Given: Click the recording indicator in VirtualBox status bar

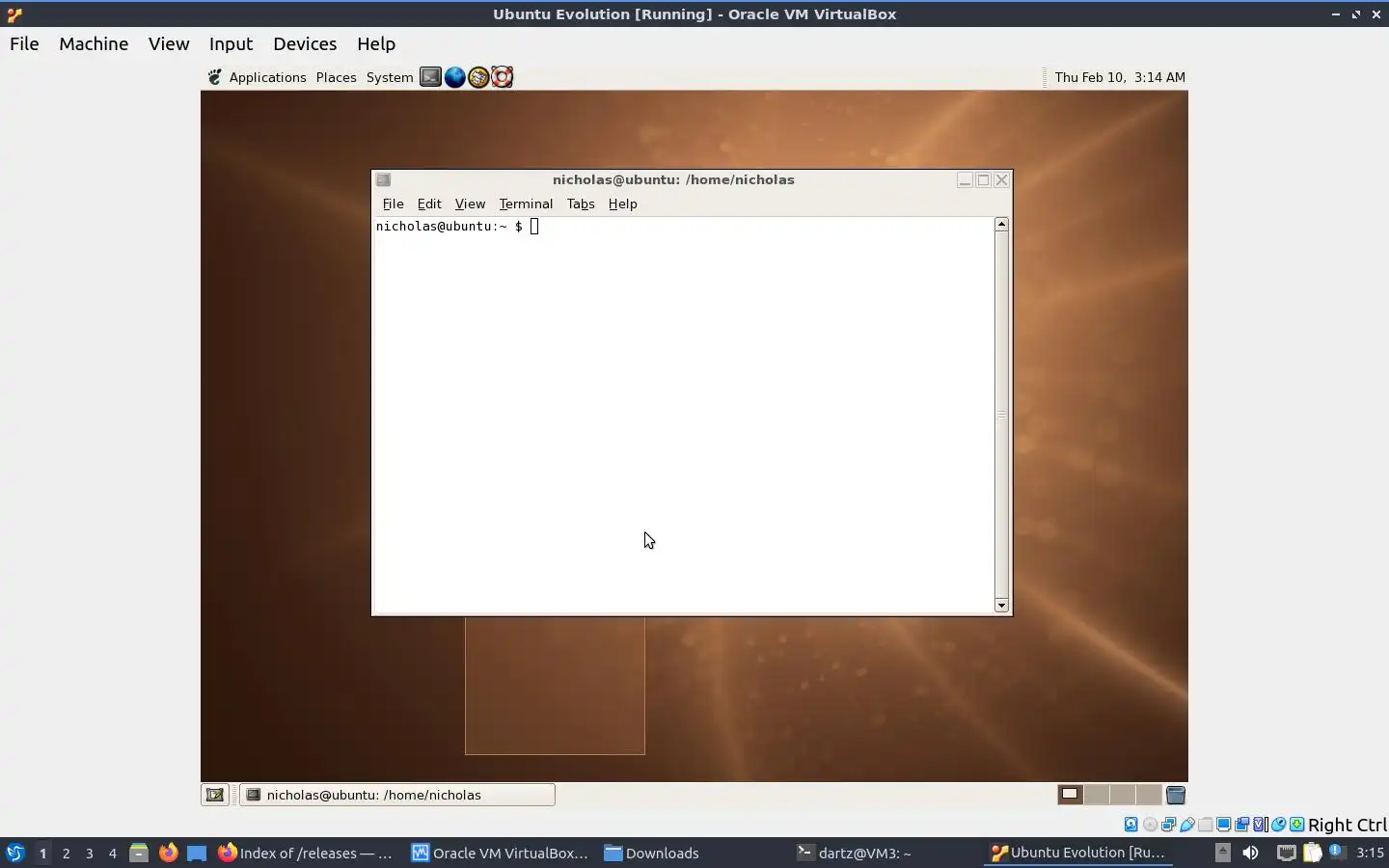Looking at the screenshot, I should [1242, 825].
